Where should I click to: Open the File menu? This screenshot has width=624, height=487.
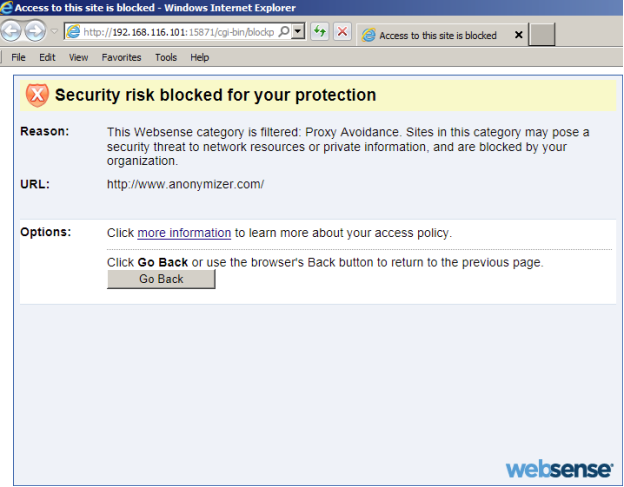point(18,57)
